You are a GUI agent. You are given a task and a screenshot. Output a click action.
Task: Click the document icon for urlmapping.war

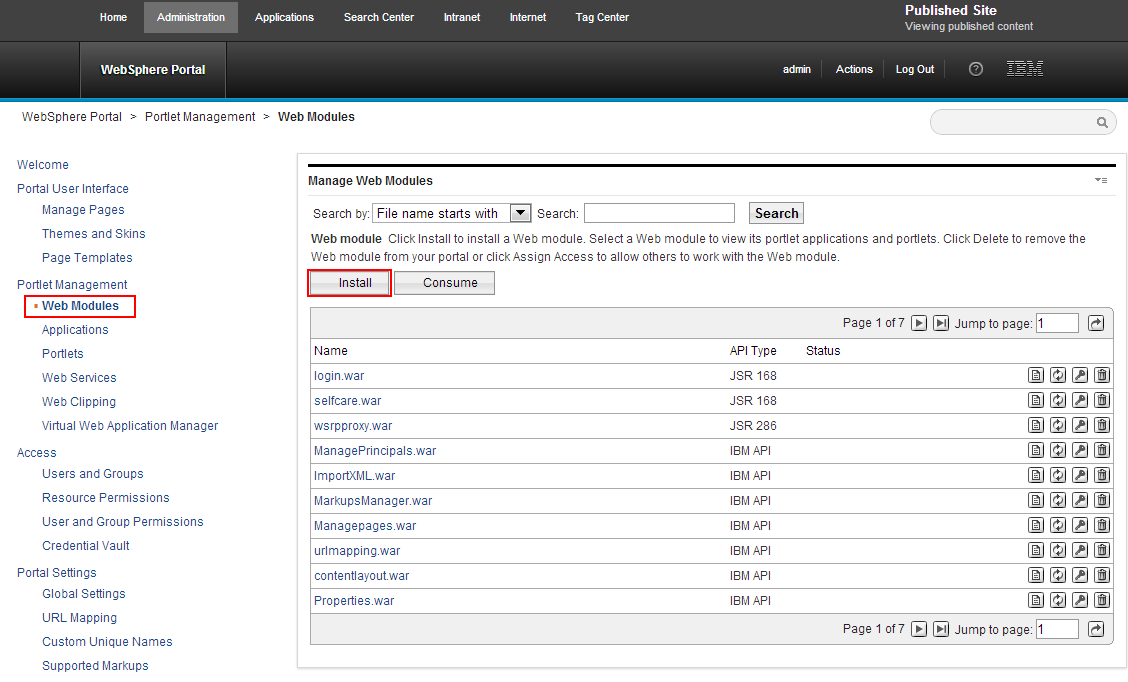click(1036, 550)
